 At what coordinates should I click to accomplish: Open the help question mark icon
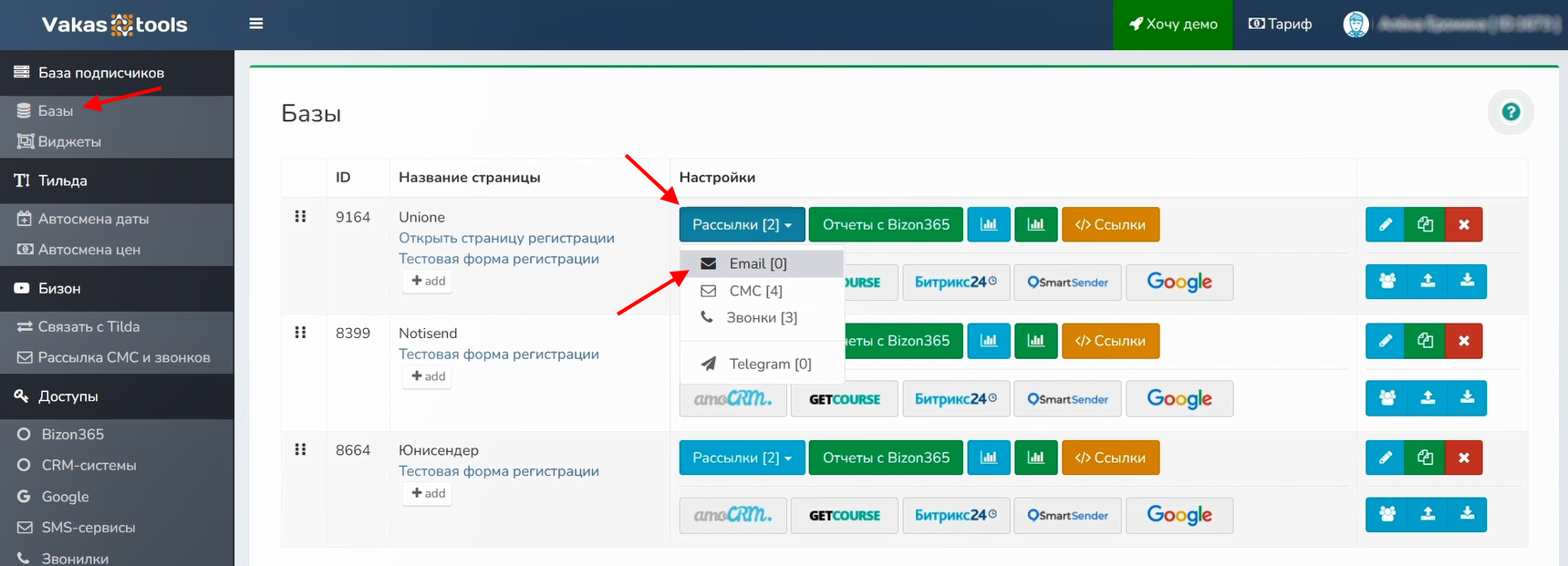pyautogui.click(x=1511, y=112)
